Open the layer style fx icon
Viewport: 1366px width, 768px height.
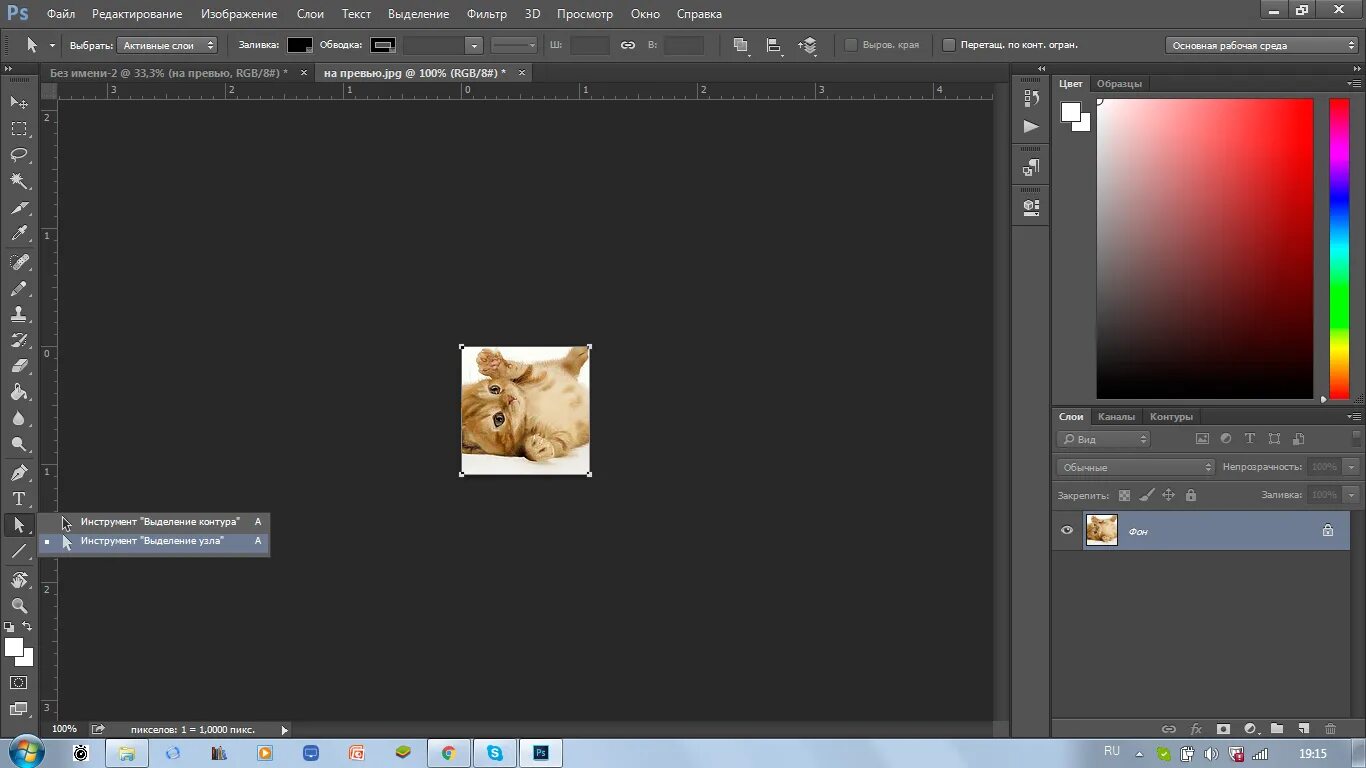click(x=1195, y=729)
